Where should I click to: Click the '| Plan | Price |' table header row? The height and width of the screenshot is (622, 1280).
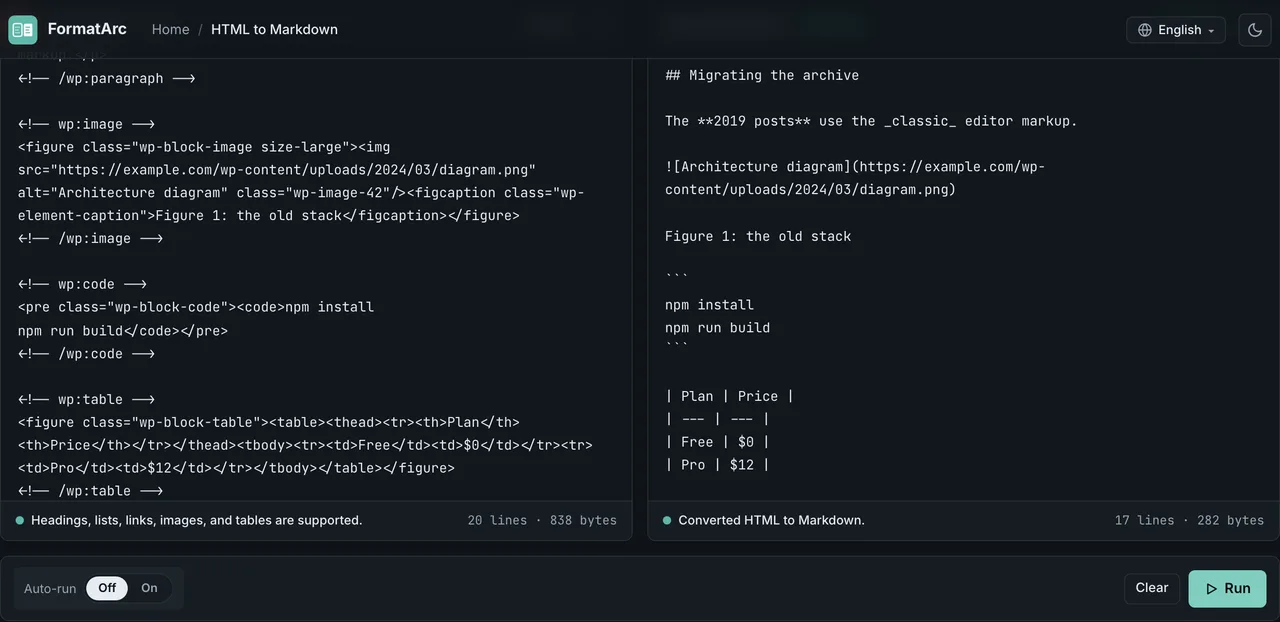[730, 396]
